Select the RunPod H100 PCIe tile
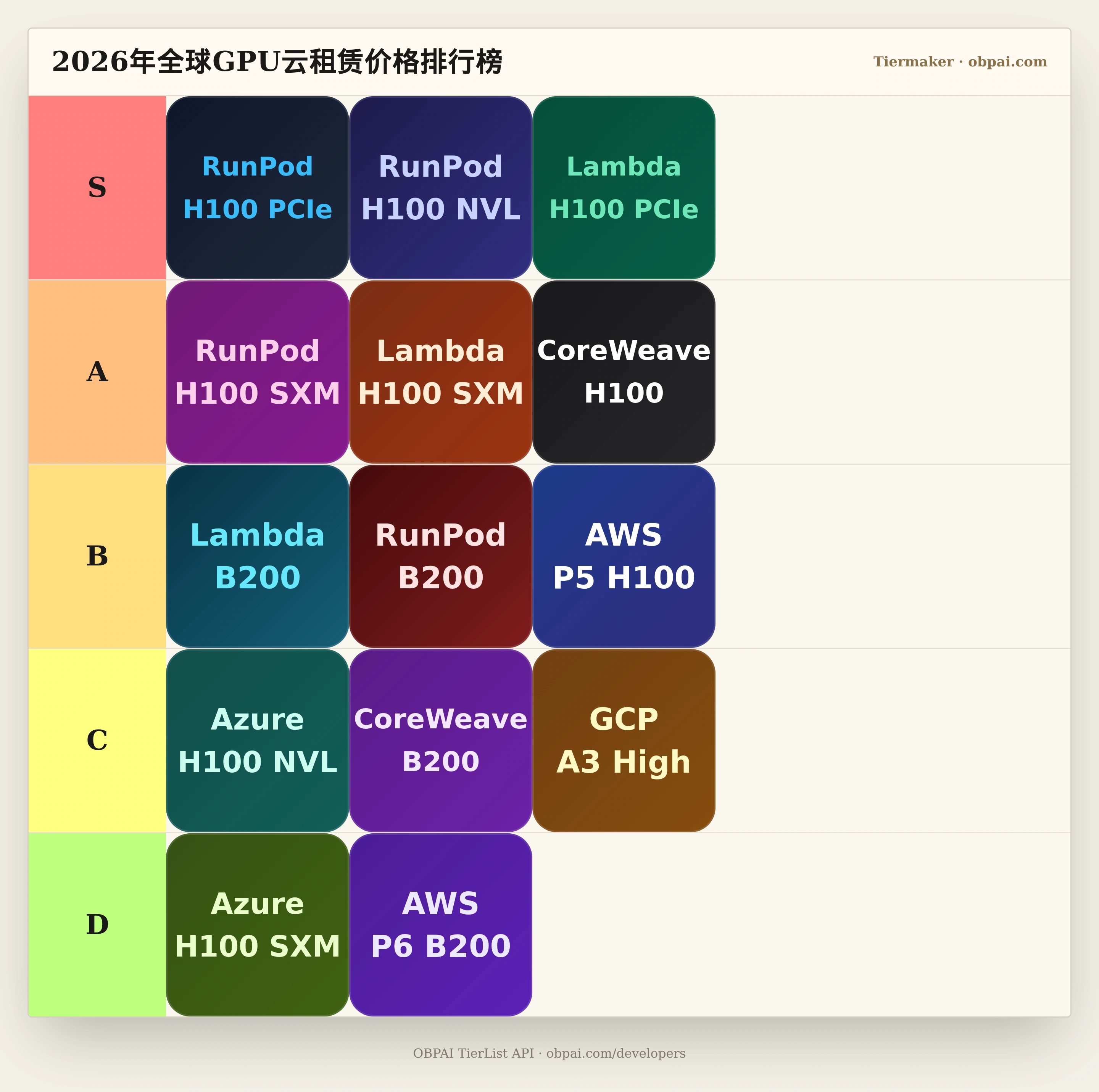The width and height of the screenshot is (1099, 1092). [257, 188]
